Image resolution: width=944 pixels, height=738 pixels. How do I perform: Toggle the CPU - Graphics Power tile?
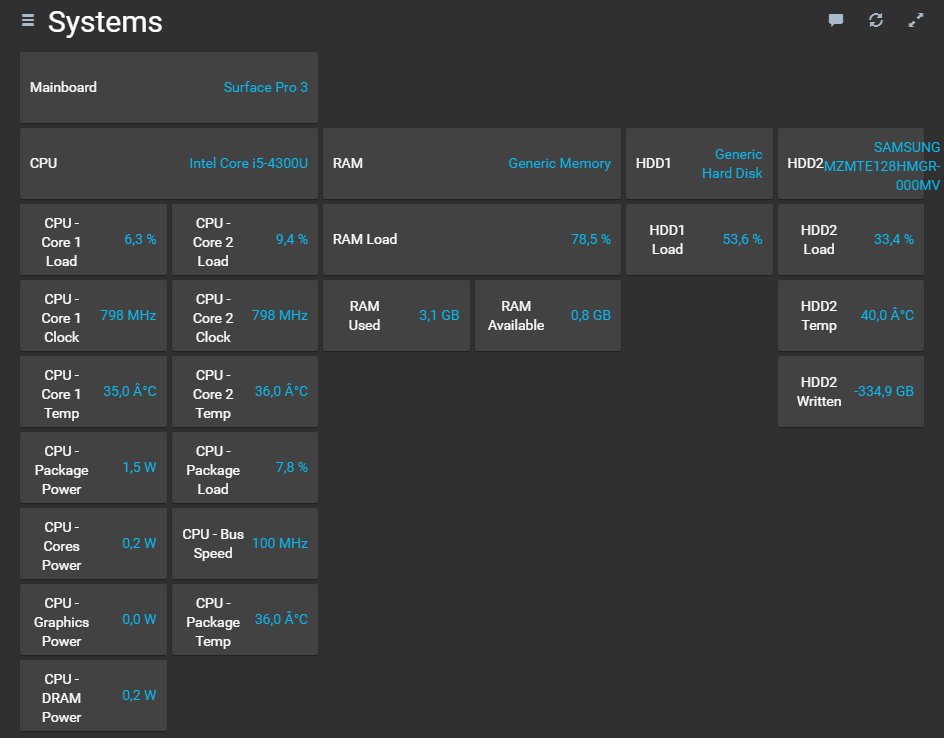pyautogui.click(x=93, y=619)
